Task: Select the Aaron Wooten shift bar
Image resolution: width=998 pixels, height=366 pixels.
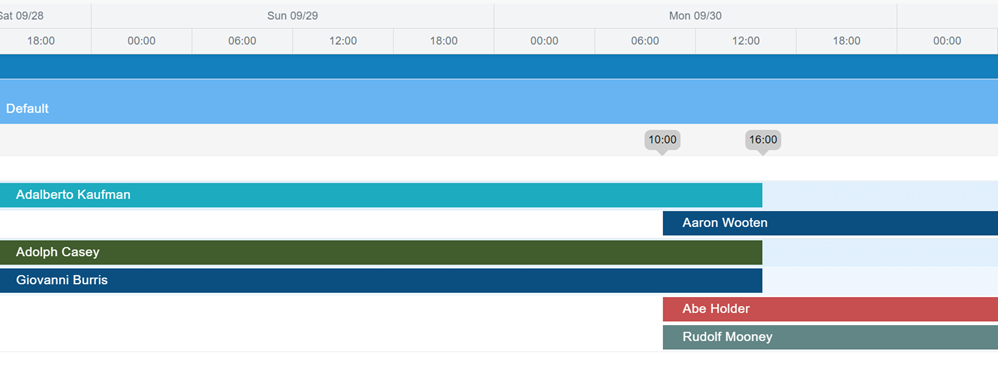Action: click(x=831, y=223)
